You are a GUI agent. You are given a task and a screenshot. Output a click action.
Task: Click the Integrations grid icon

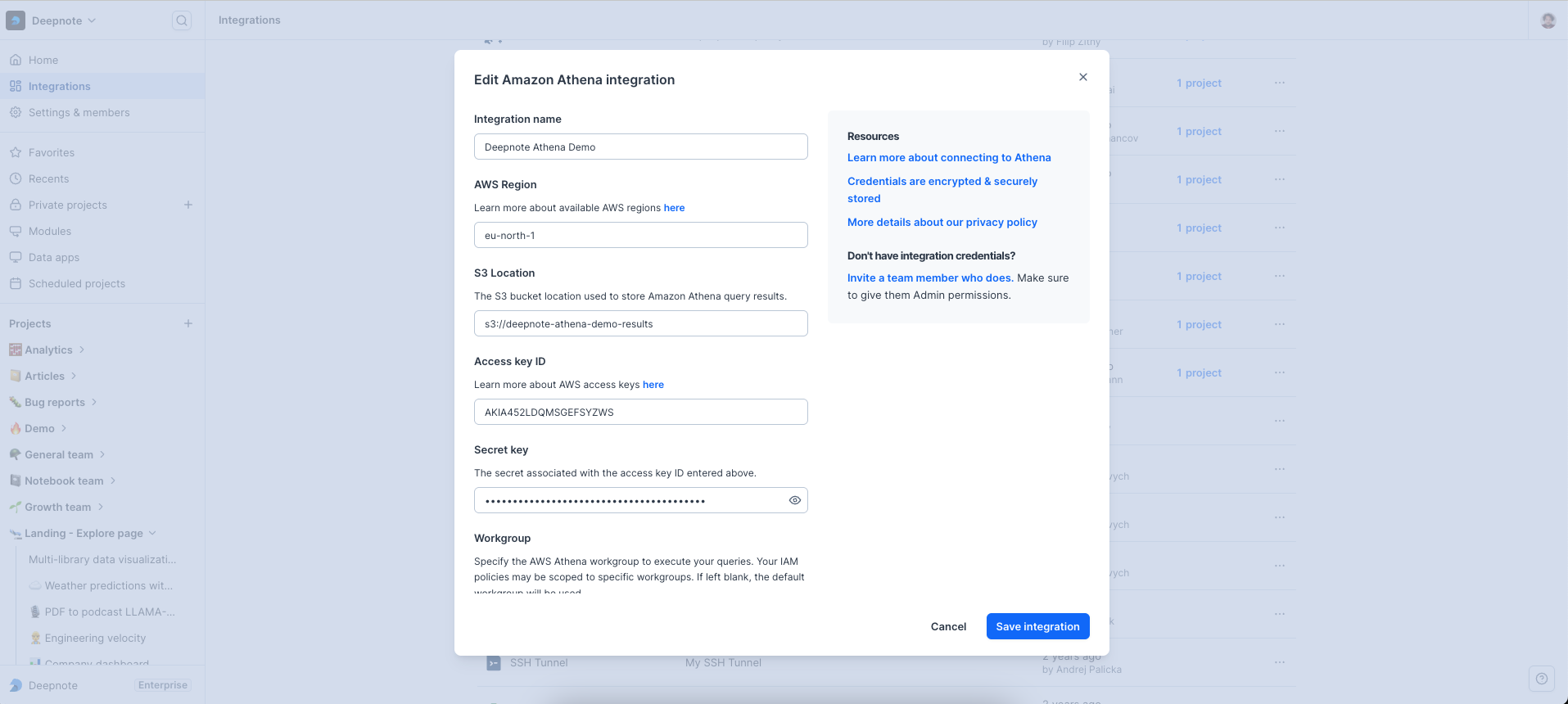tap(16, 86)
